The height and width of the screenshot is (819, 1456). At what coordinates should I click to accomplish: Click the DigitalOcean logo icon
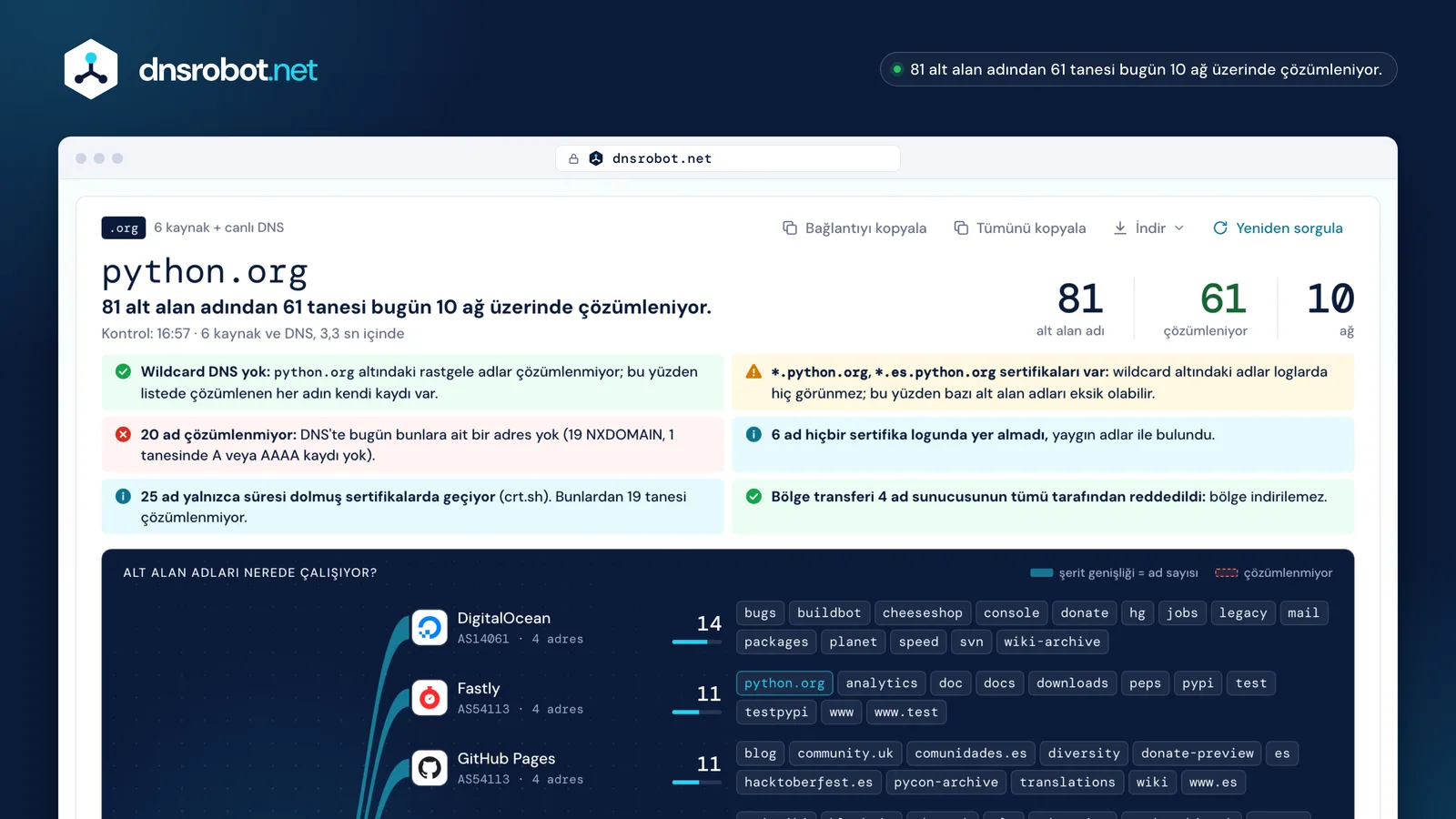pos(430,627)
